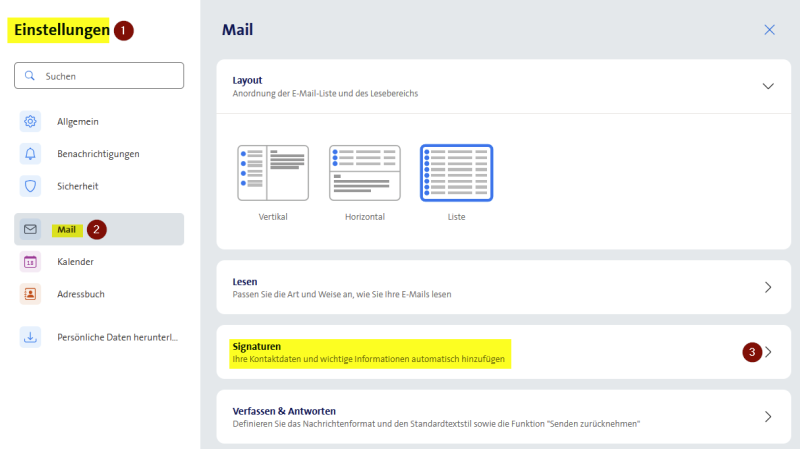This screenshot has width=800, height=449.
Task: Select the Vertikal layout option
Action: pos(272,173)
